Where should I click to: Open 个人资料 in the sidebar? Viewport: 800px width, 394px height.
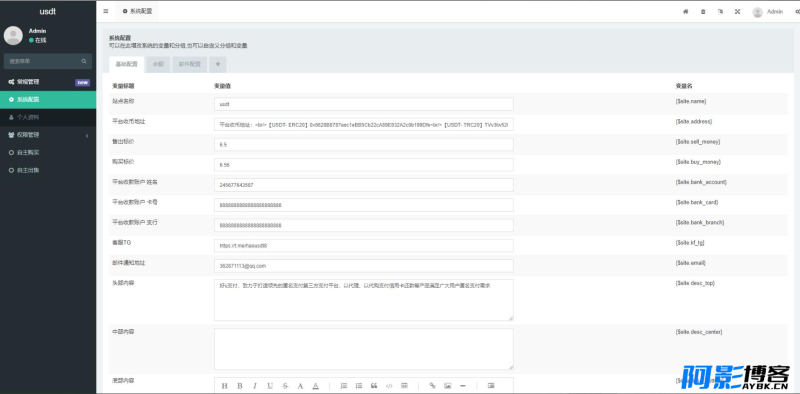pos(48,117)
